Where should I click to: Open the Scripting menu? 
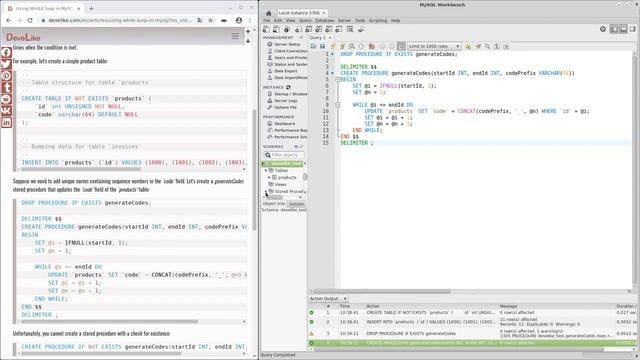coord(378,20)
